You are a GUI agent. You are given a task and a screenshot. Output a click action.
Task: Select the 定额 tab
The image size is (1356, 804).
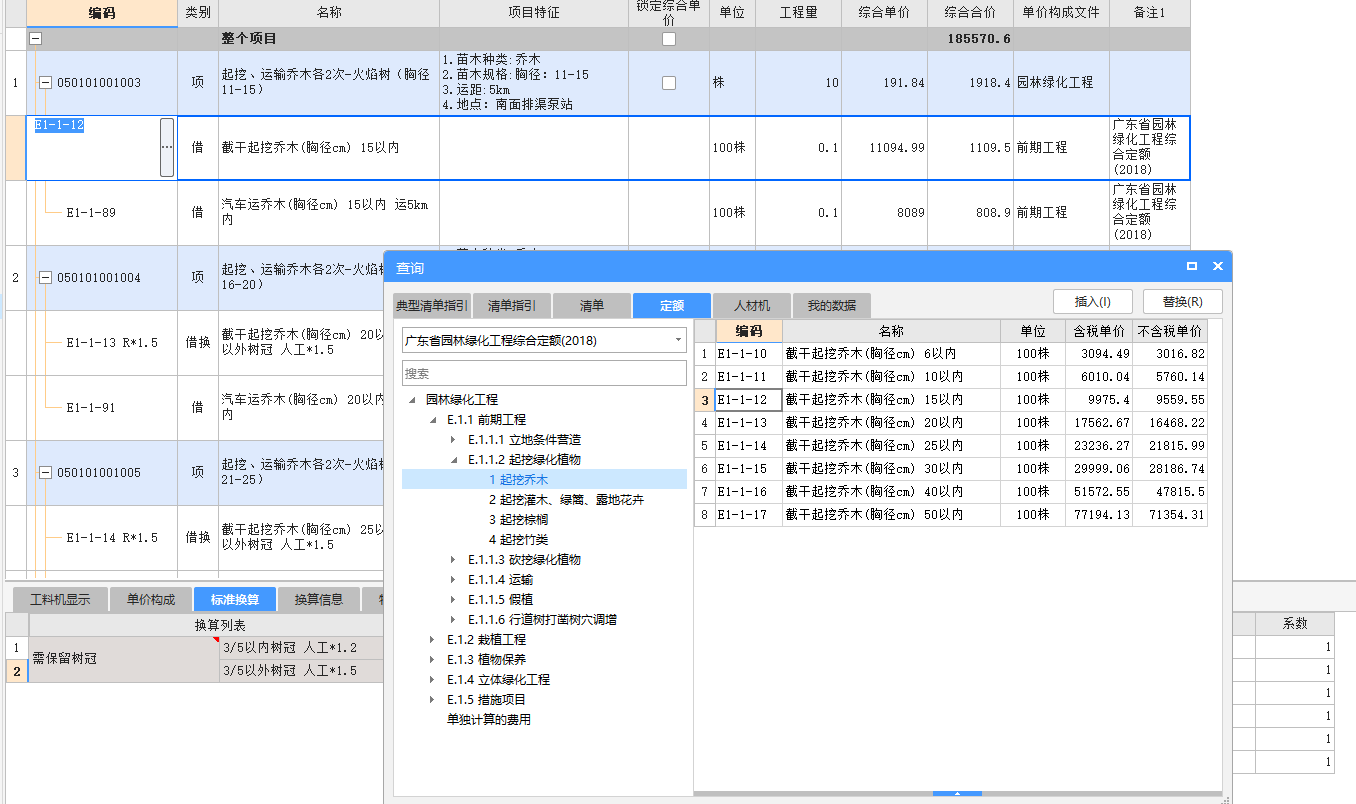672,306
